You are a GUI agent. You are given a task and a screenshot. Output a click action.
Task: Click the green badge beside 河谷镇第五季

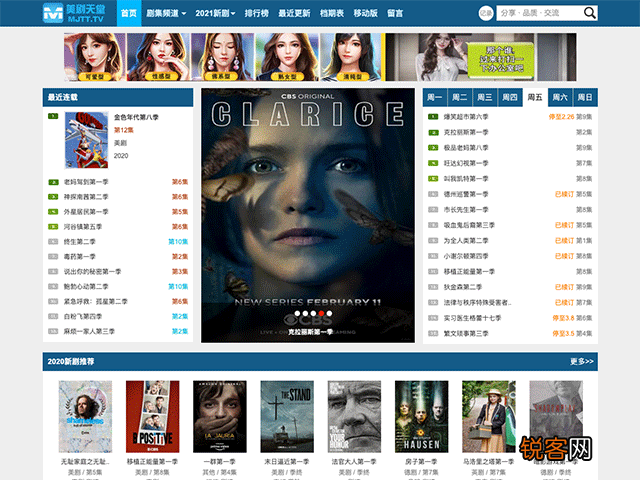pos(53,227)
